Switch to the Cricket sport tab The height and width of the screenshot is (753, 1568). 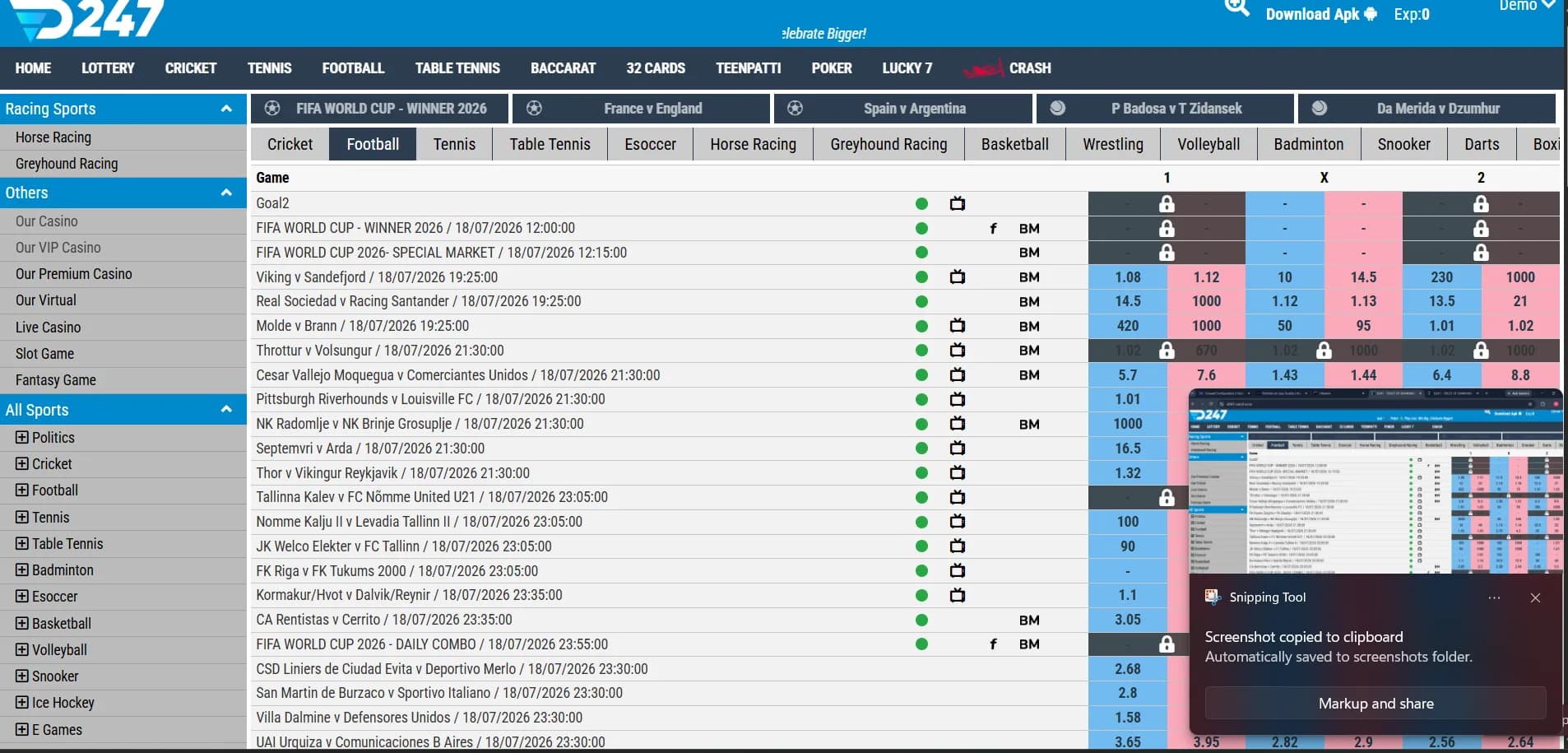pos(290,144)
